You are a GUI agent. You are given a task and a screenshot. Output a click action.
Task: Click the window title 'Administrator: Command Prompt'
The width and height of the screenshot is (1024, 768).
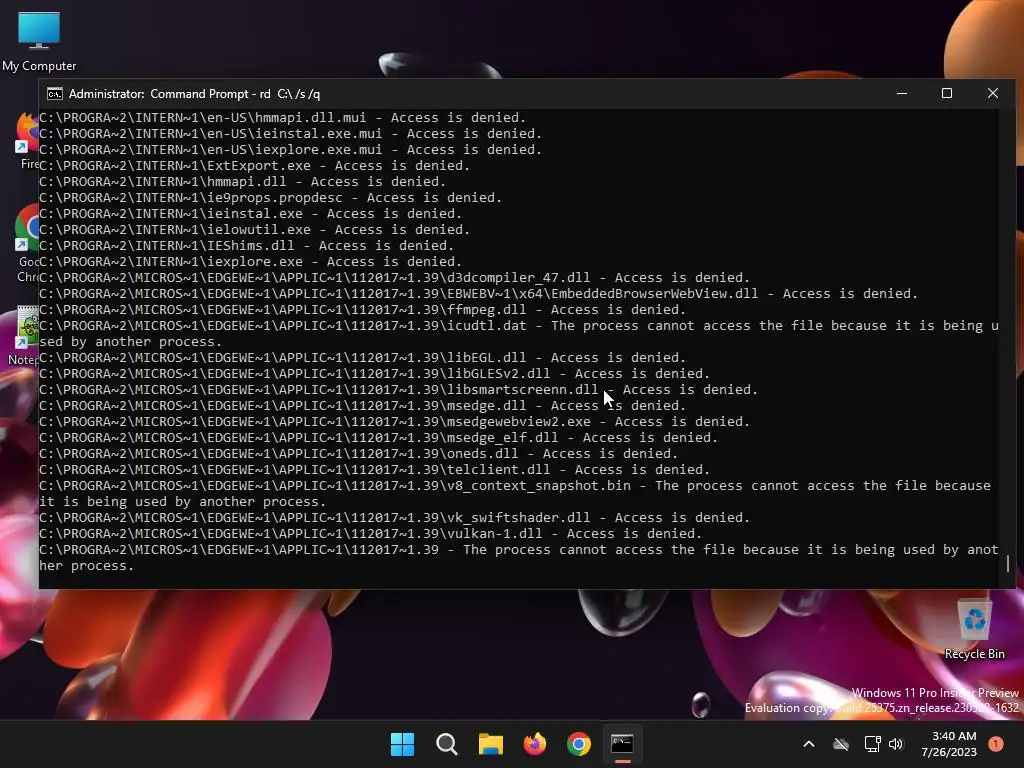194,94
